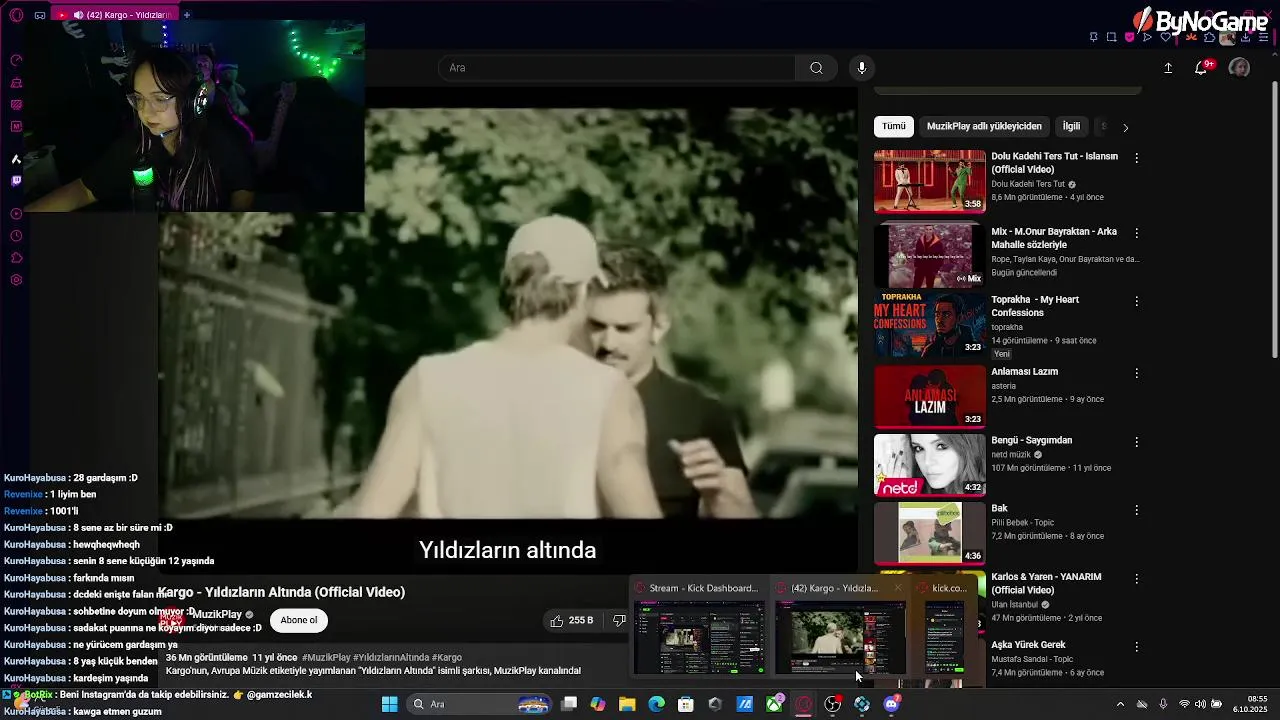This screenshot has height=720, width=1280.
Task: Open Toprakha My Heart Confessions thumbnail
Action: [930, 324]
